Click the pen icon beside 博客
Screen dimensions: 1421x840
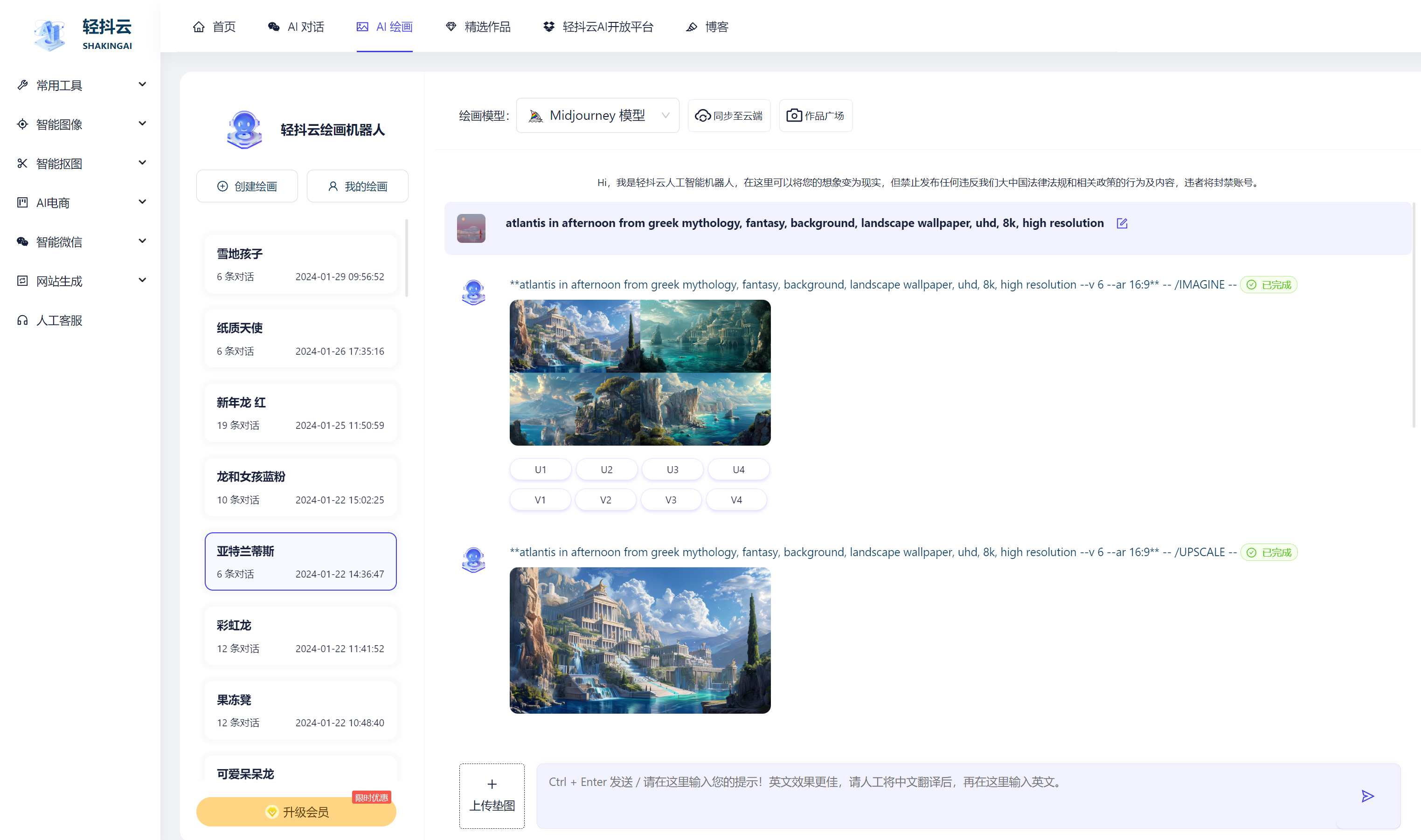[692, 27]
